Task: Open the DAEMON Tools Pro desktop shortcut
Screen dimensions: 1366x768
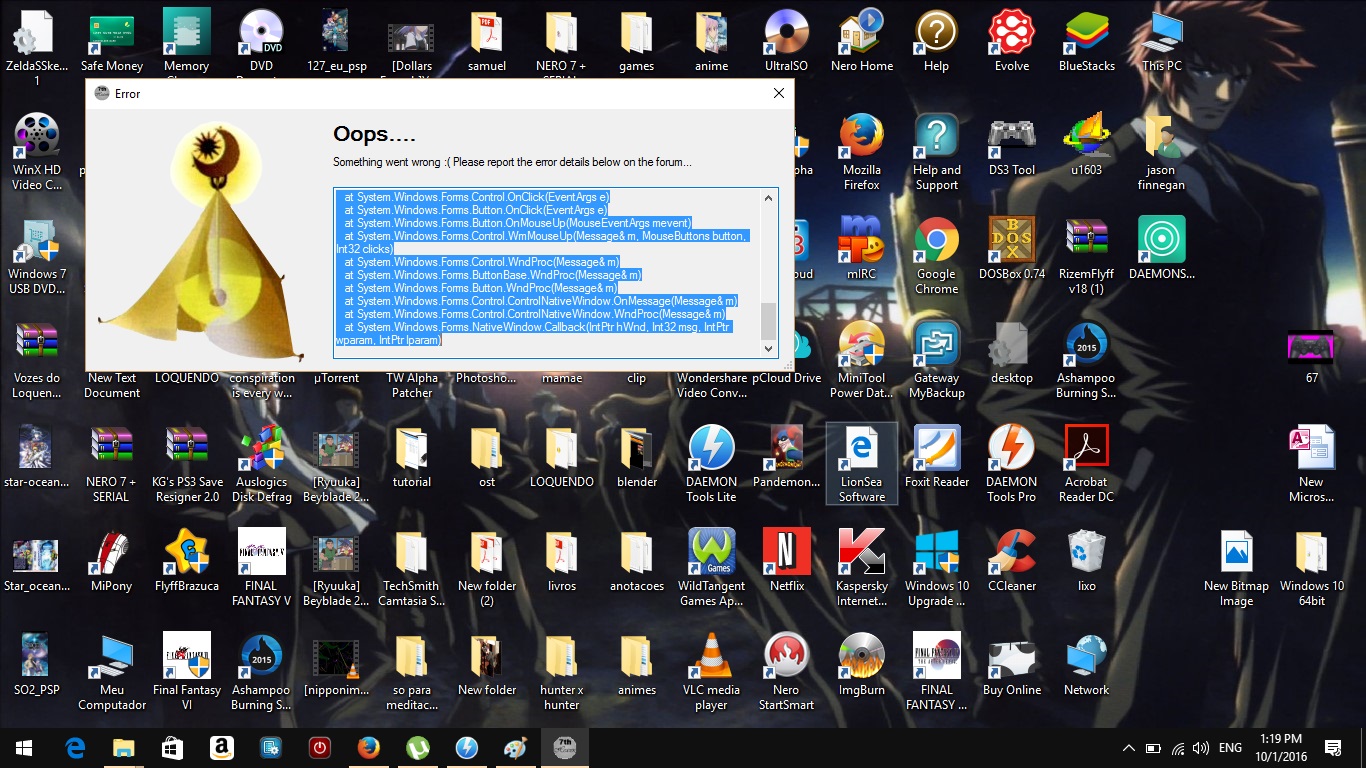Action: 1011,465
